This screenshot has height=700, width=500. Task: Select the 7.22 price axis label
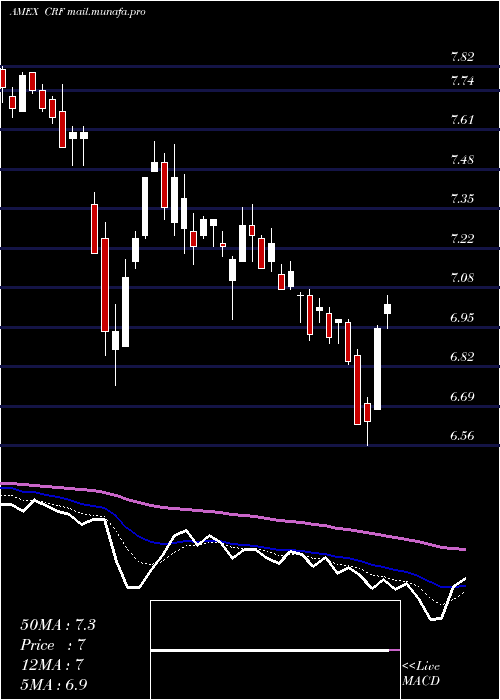pos(462,238)
